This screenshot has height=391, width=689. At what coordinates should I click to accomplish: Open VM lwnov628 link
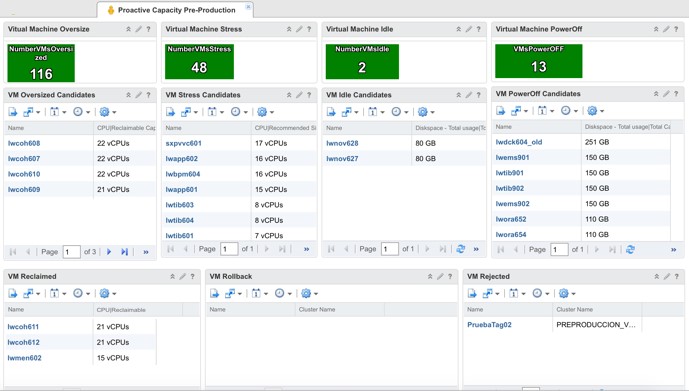[x=342, y=143]
